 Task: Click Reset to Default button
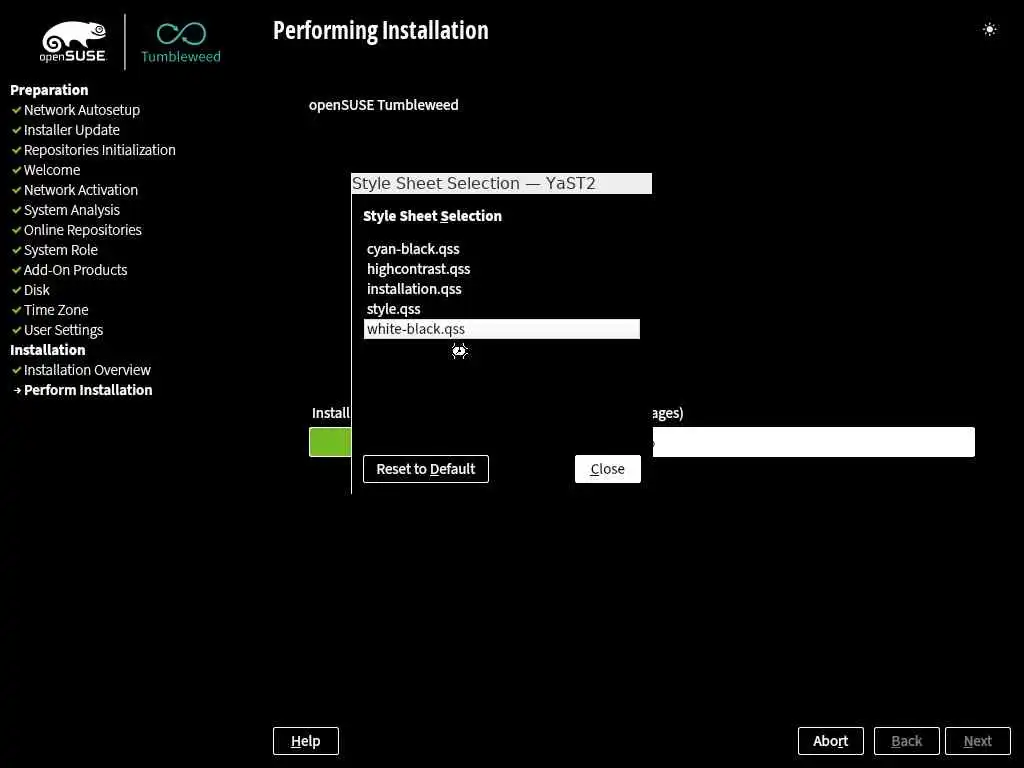[x=426, y=469]
